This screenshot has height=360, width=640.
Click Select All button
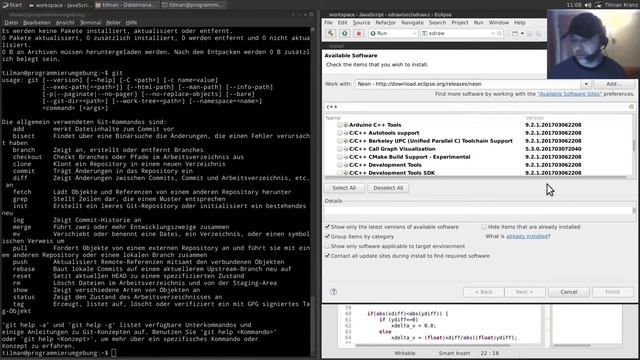coord(344,188)
